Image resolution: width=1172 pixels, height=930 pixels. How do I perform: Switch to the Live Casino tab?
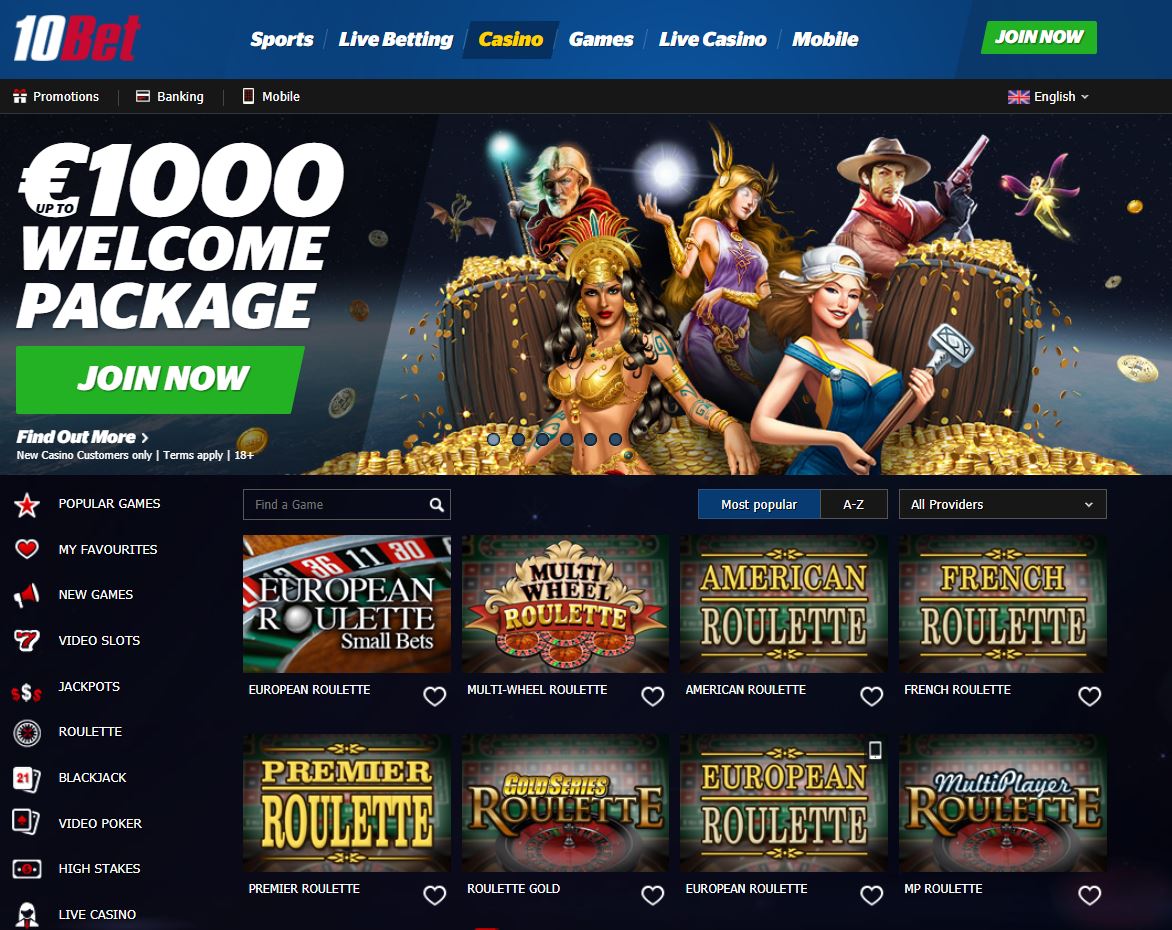coord(712,39)
